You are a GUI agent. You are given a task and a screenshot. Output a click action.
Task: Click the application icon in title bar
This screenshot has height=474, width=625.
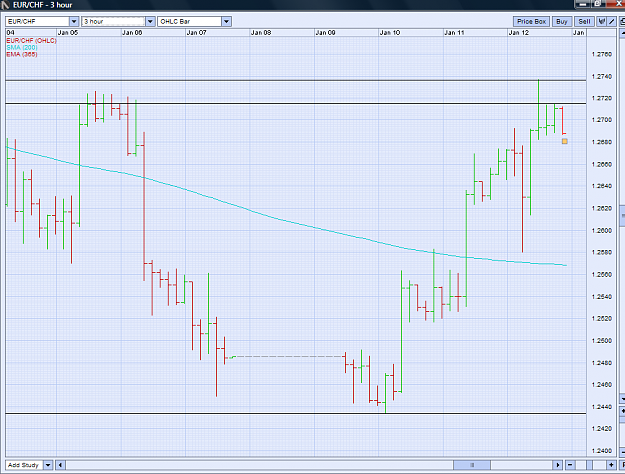5,5
